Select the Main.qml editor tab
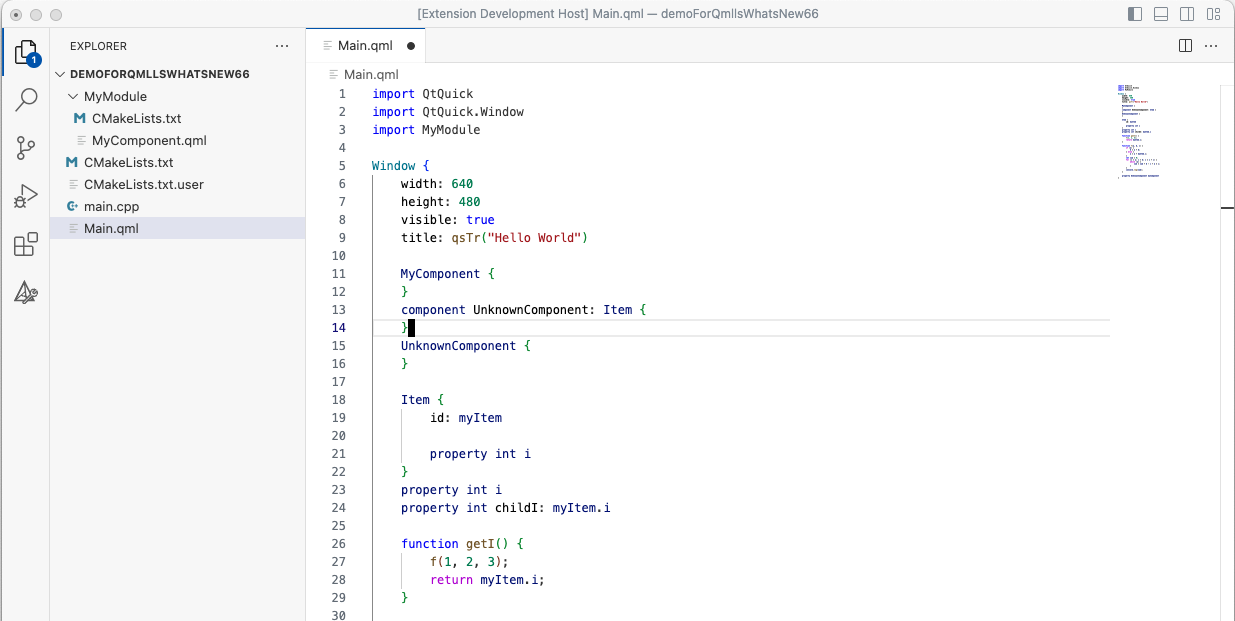Screen dimensions: 1235x621 (x=364, y=46)
